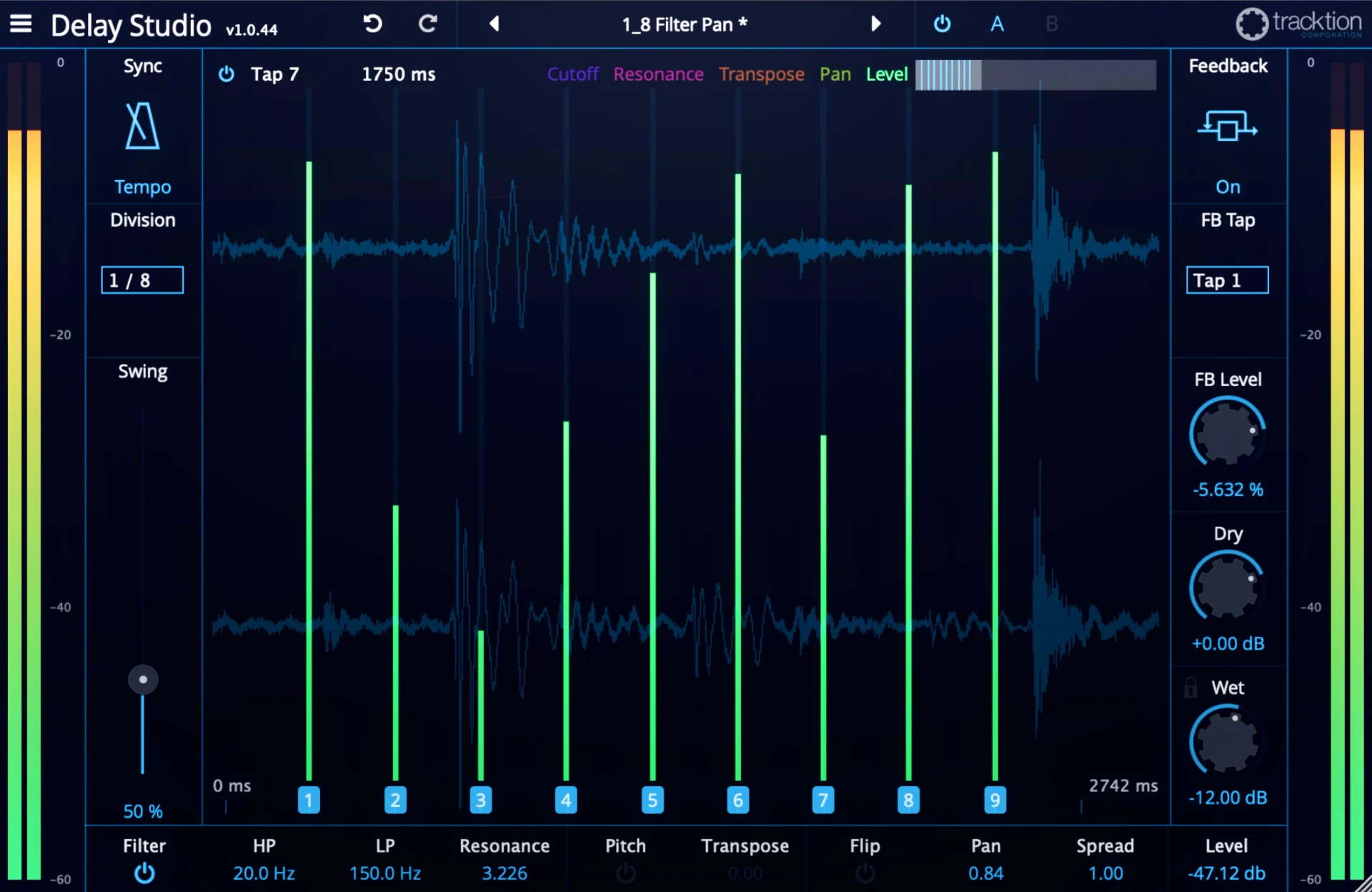Select the Pan view tab
This screenshot has width=1372, height=892.
click(x=835, y=74)
